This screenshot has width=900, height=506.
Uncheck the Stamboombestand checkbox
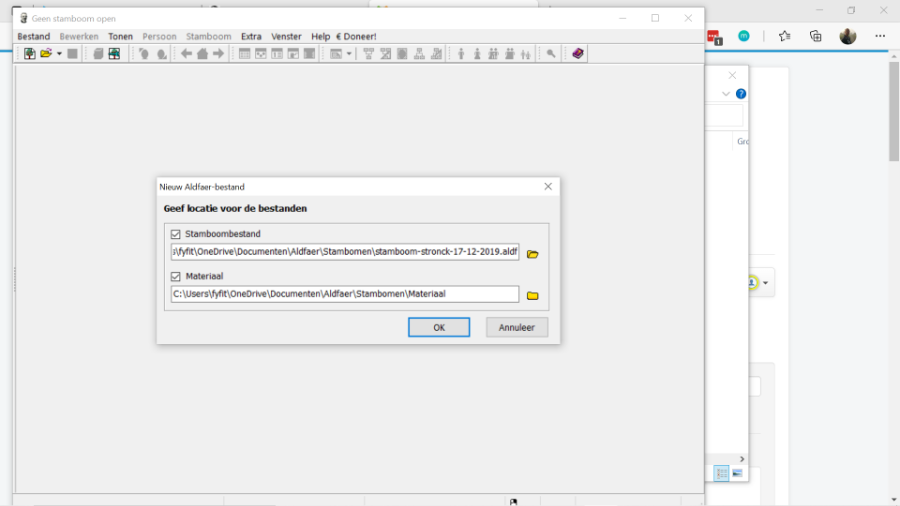point(176,234)
